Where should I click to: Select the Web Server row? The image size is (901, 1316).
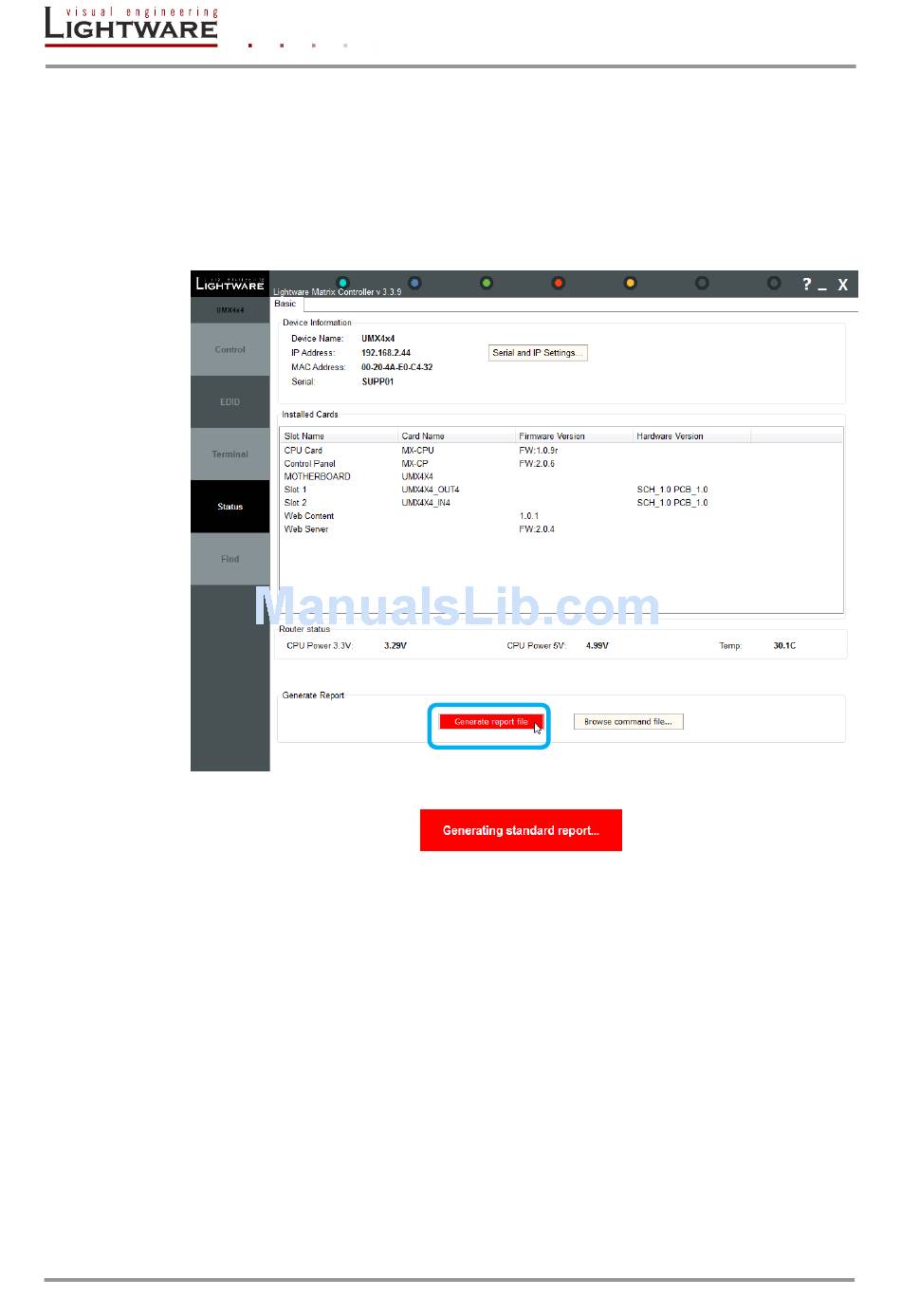click(x=561, y=529)
